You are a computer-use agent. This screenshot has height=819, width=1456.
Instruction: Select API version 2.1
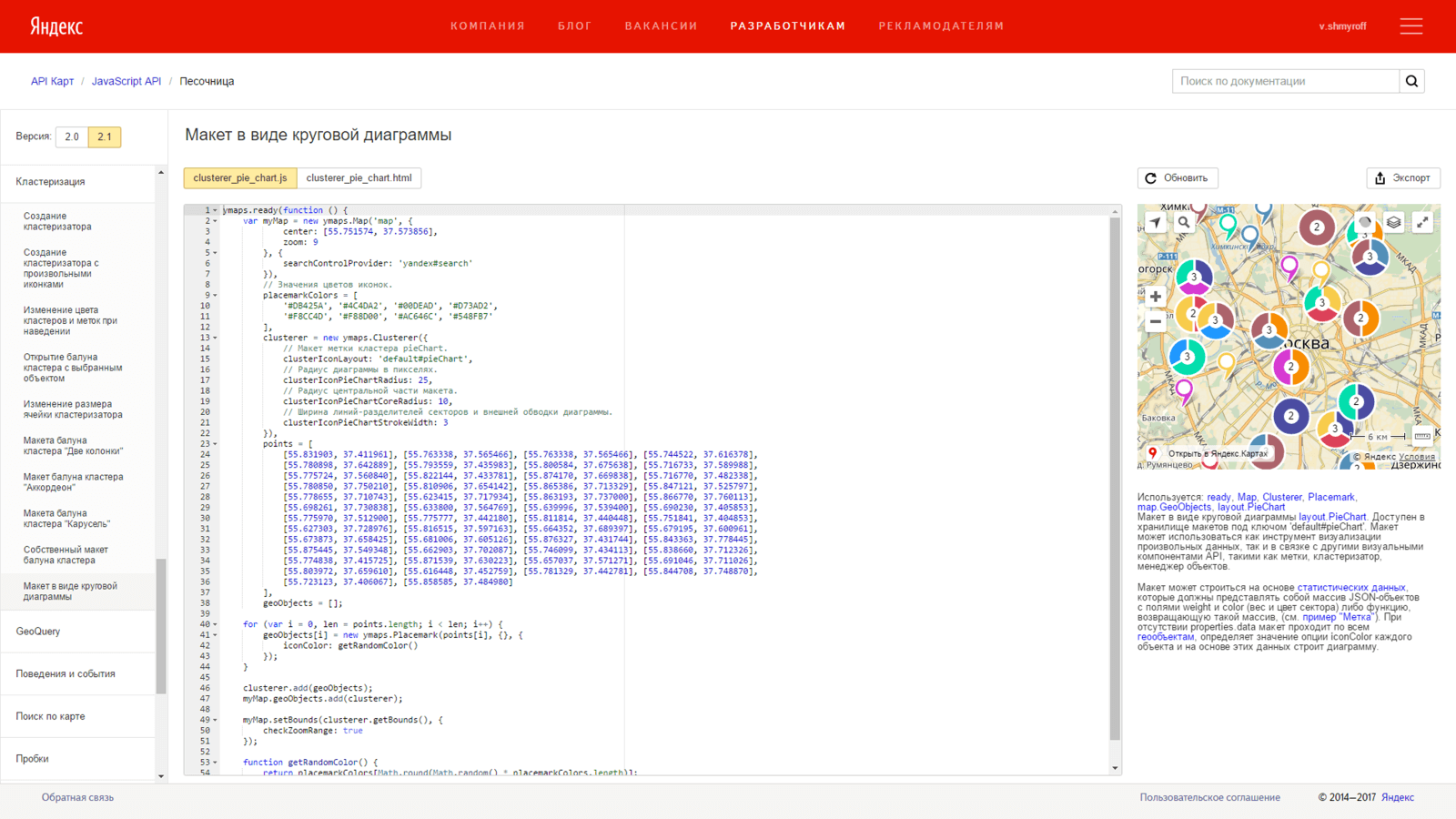(x=105, y=136)
